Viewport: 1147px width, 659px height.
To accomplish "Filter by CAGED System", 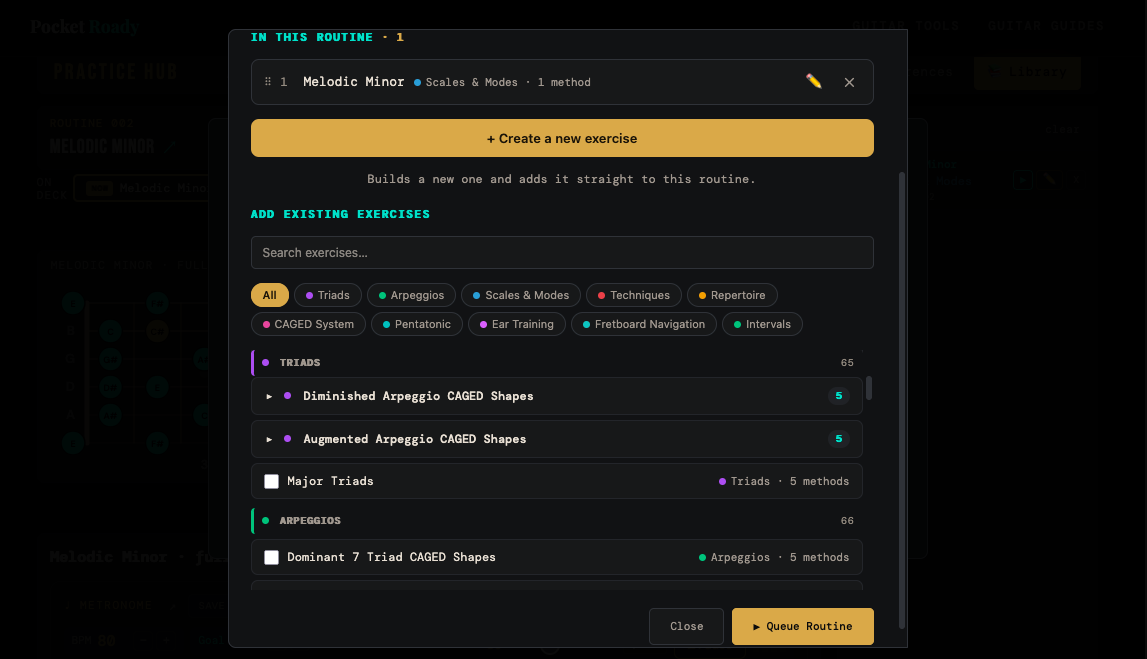I will (x=308, y=324).
